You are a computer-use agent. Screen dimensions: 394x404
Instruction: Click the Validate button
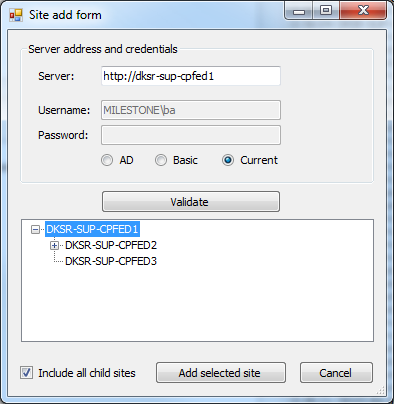191,202
